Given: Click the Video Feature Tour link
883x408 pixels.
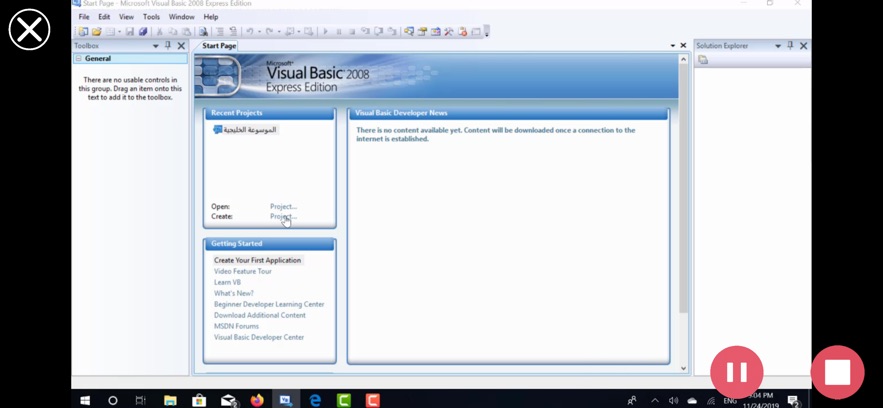Looking at the screenshot, I should tap(243, 271).
